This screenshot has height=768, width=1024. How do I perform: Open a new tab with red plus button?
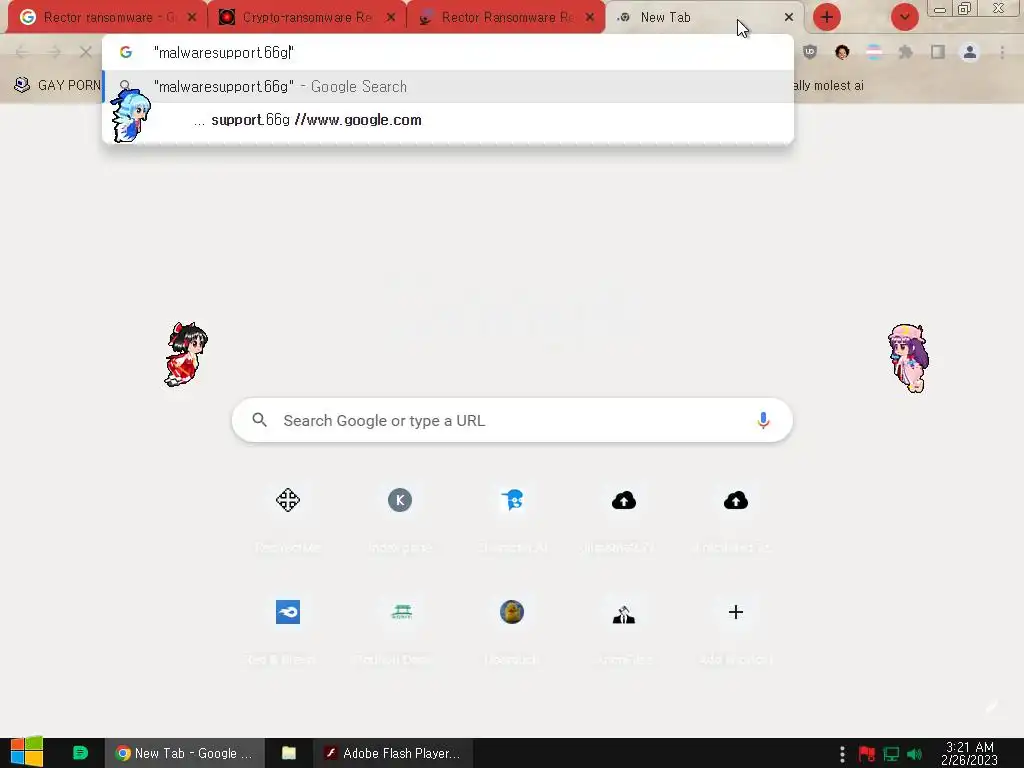(827, 17)
